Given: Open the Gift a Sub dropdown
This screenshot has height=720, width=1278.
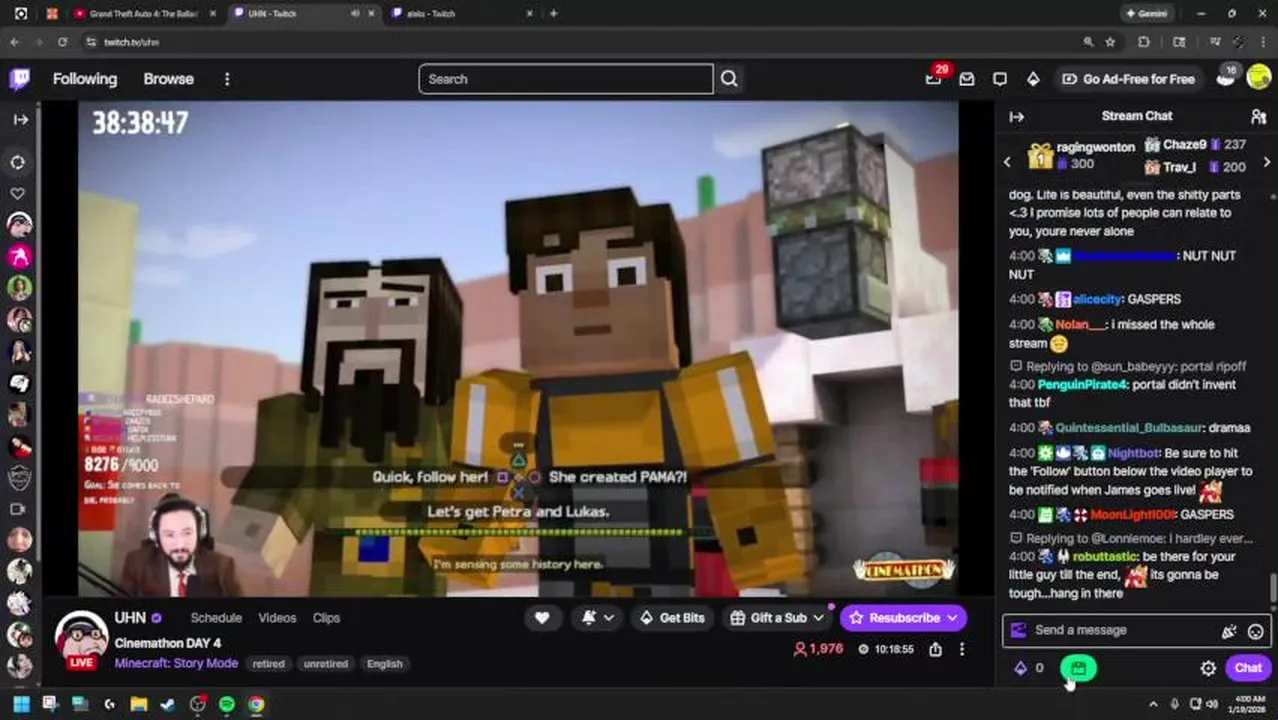Looking at the screenshot, I should 777,618.
